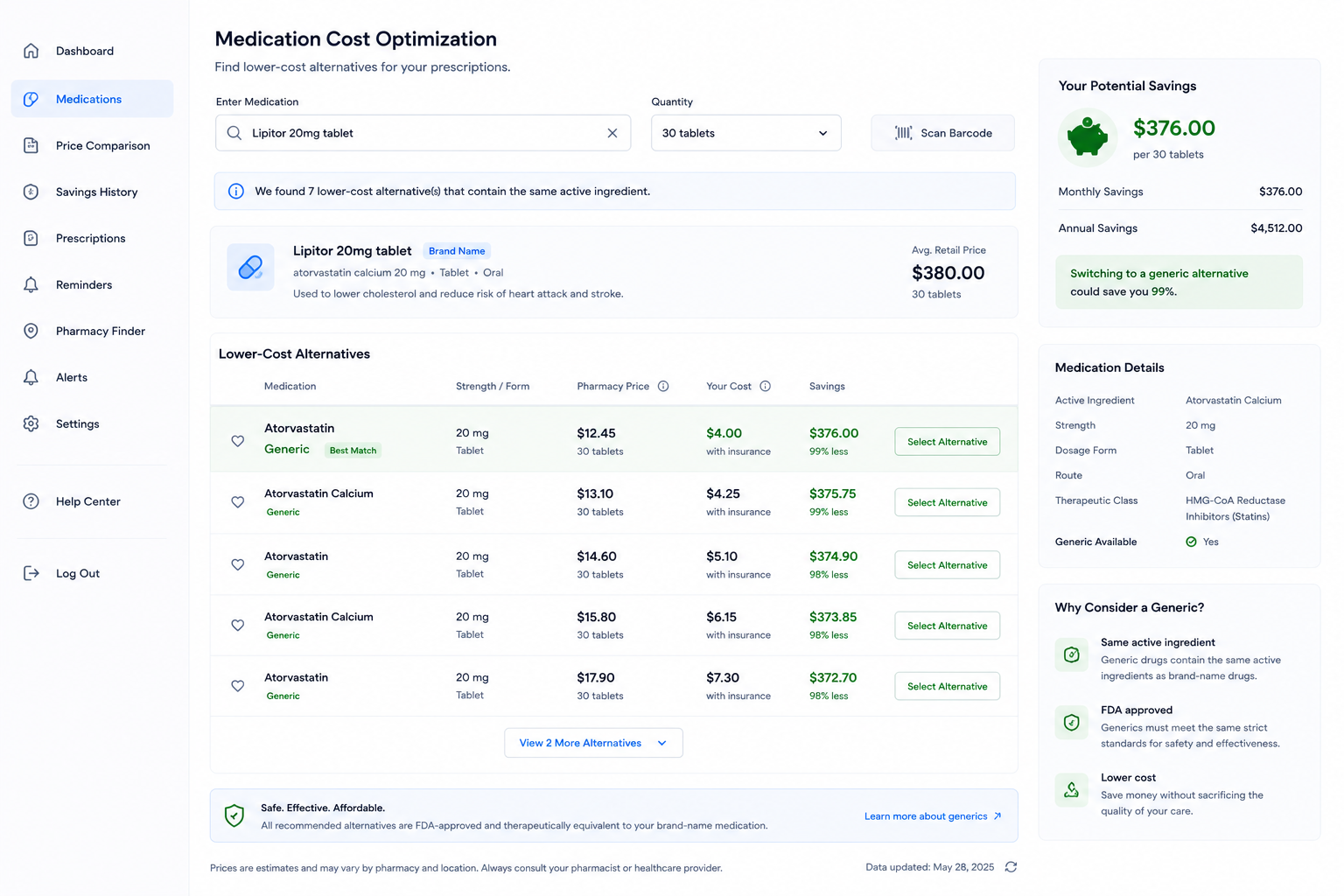1344x896 pixels.
Task: Open Learn more about generics link
Action: [933, 816]
